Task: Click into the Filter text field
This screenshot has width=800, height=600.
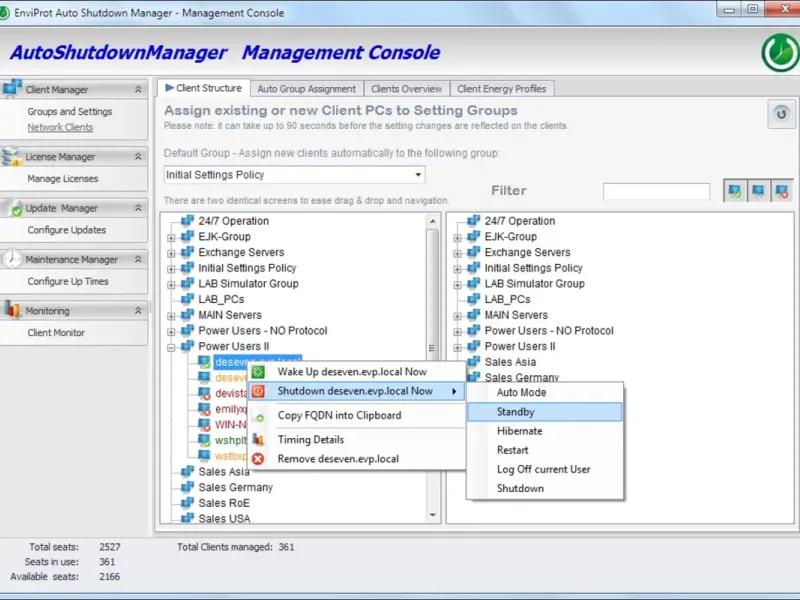Action: pos(656,191)
